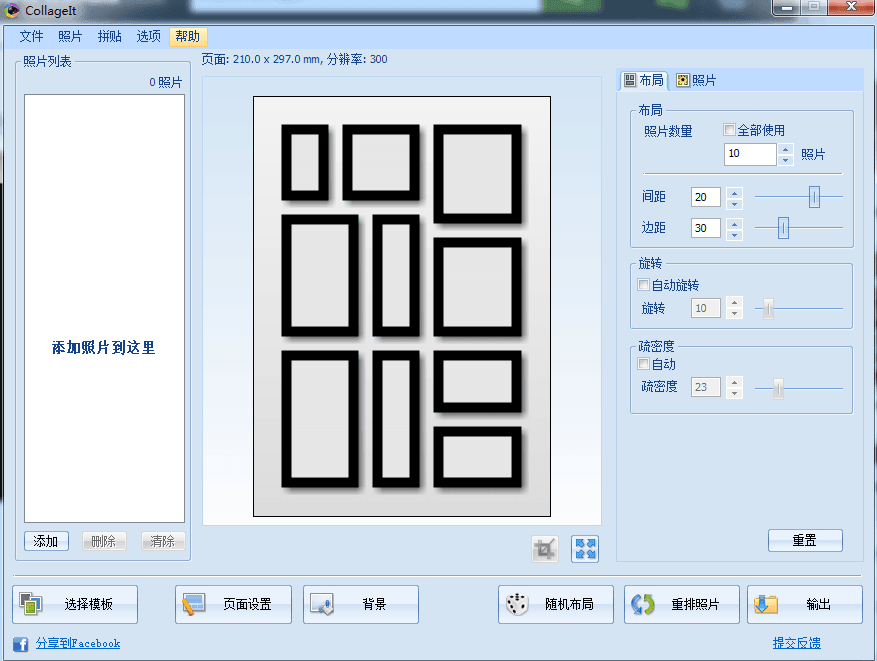877x661 pixels.
Task: Enable the 全部使用 checkbox
Action: 729,131
